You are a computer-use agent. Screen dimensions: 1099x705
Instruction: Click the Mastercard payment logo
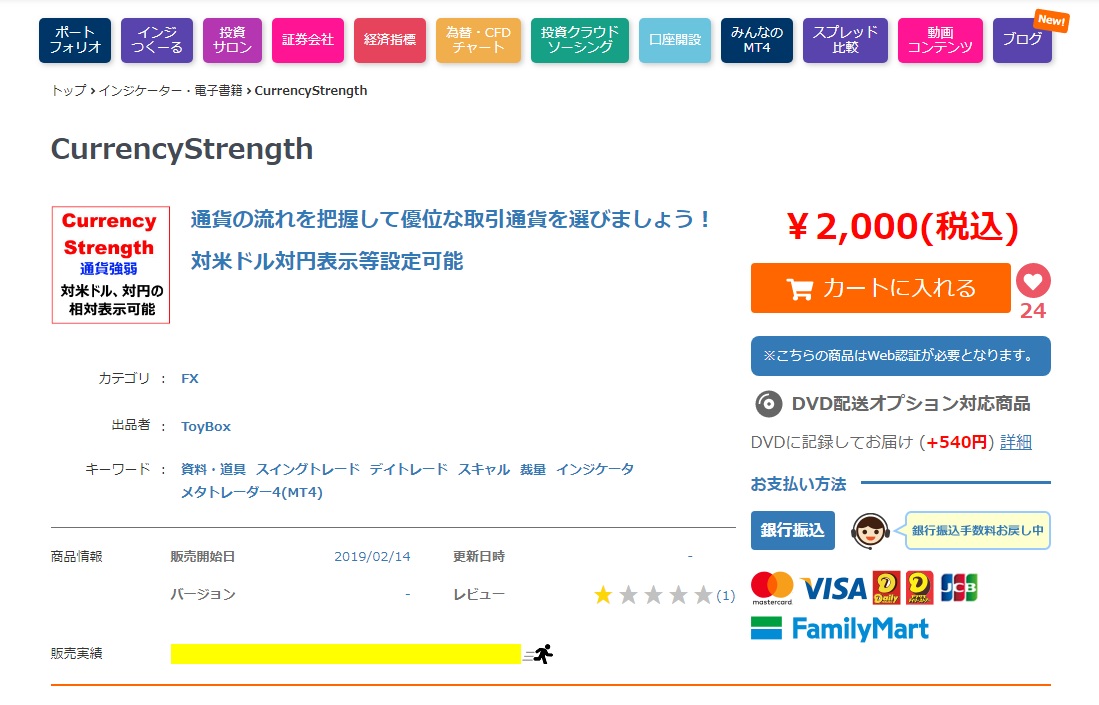[771, 587]
